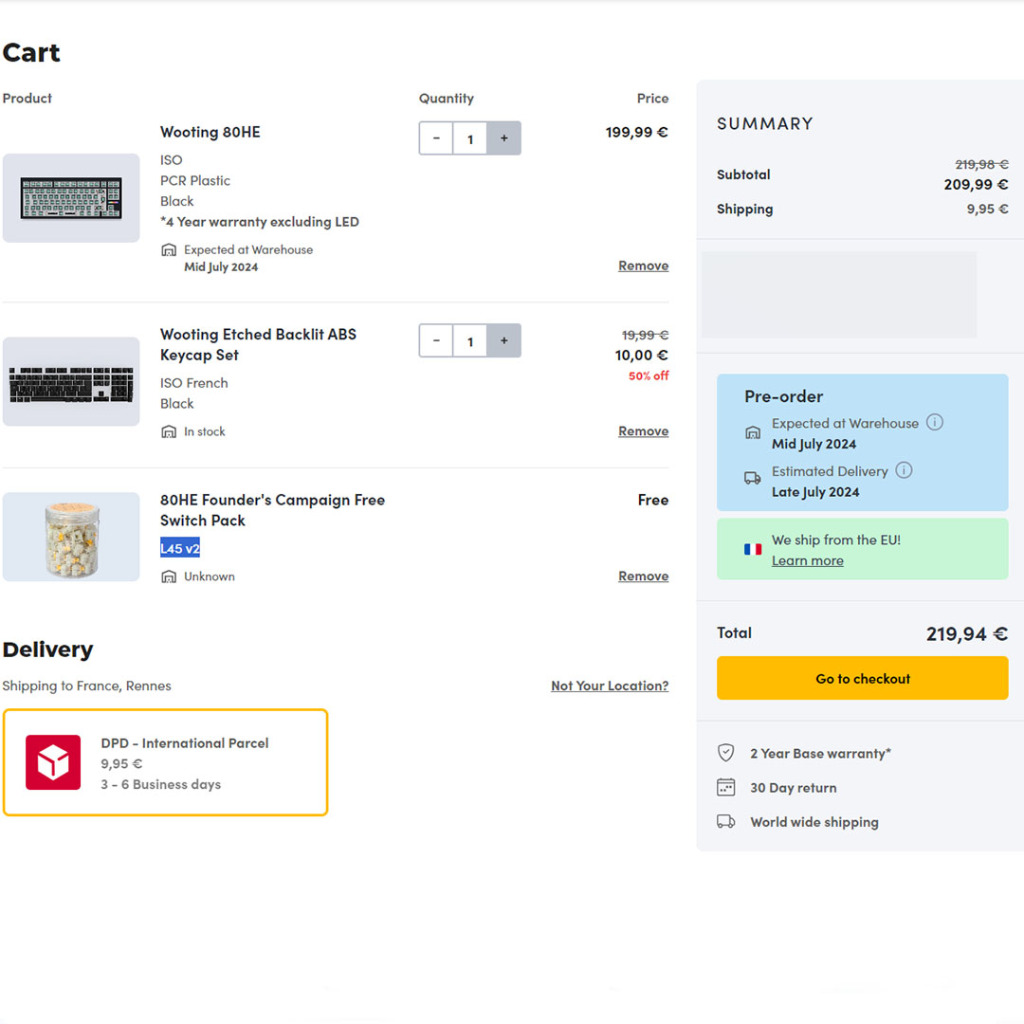Viewport: 1024px width, 1024px height.
Task: Click the delivery truck icon in the Pre-order box
Action: coord(752,478)
